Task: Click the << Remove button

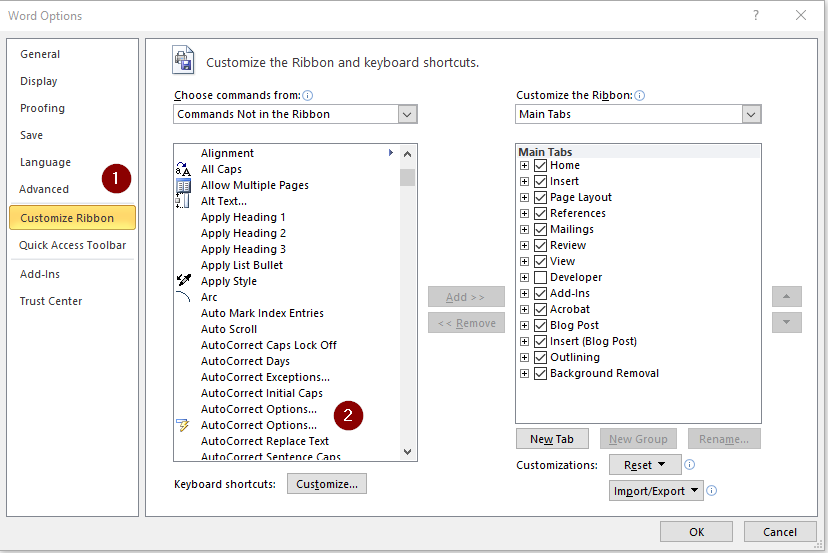Action: pos(466,323)
